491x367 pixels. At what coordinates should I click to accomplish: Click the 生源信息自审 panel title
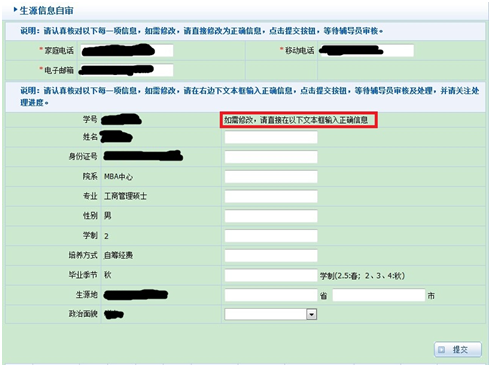[46, 11]
